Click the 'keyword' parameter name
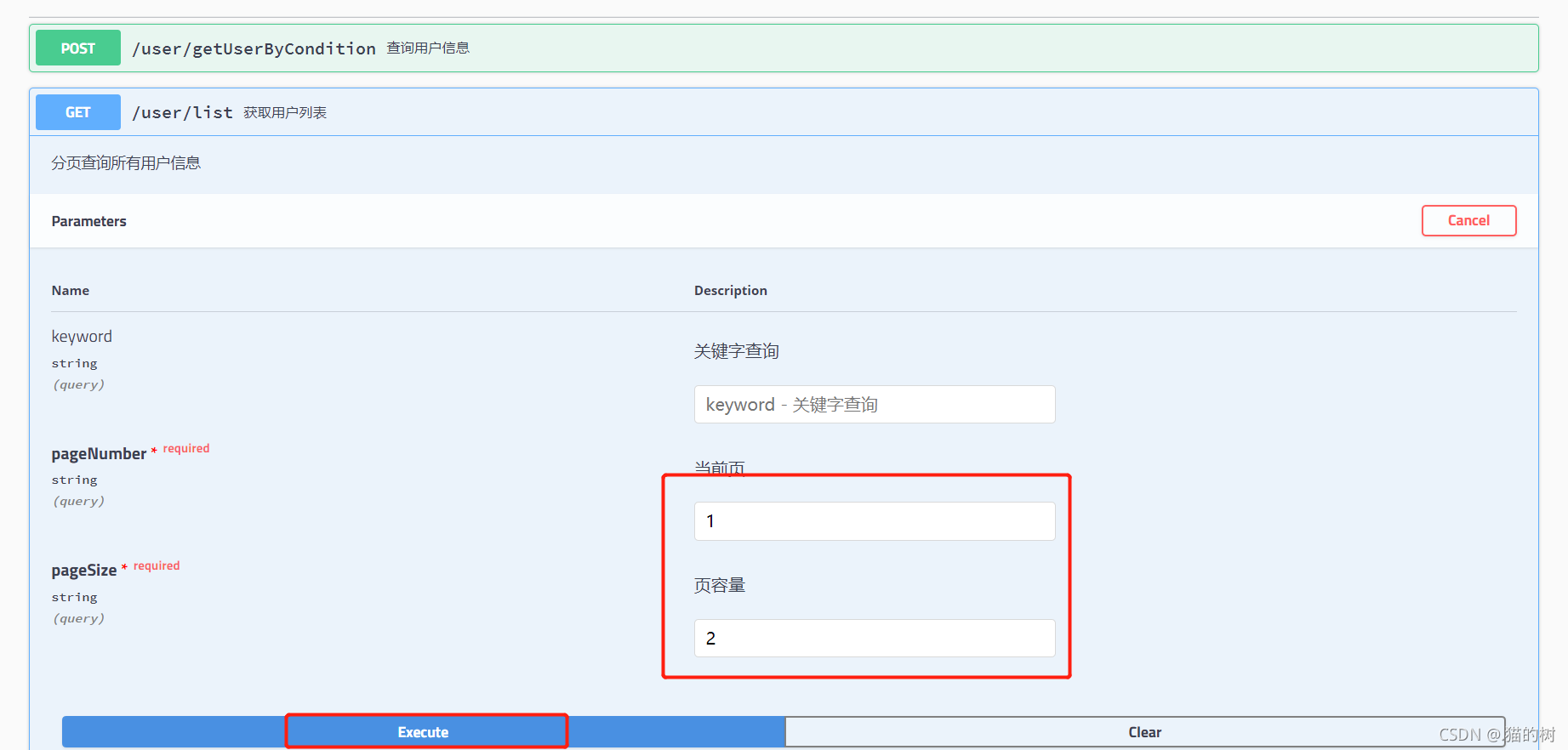This screenshot has width=1568, height=750. coord(82,336)
